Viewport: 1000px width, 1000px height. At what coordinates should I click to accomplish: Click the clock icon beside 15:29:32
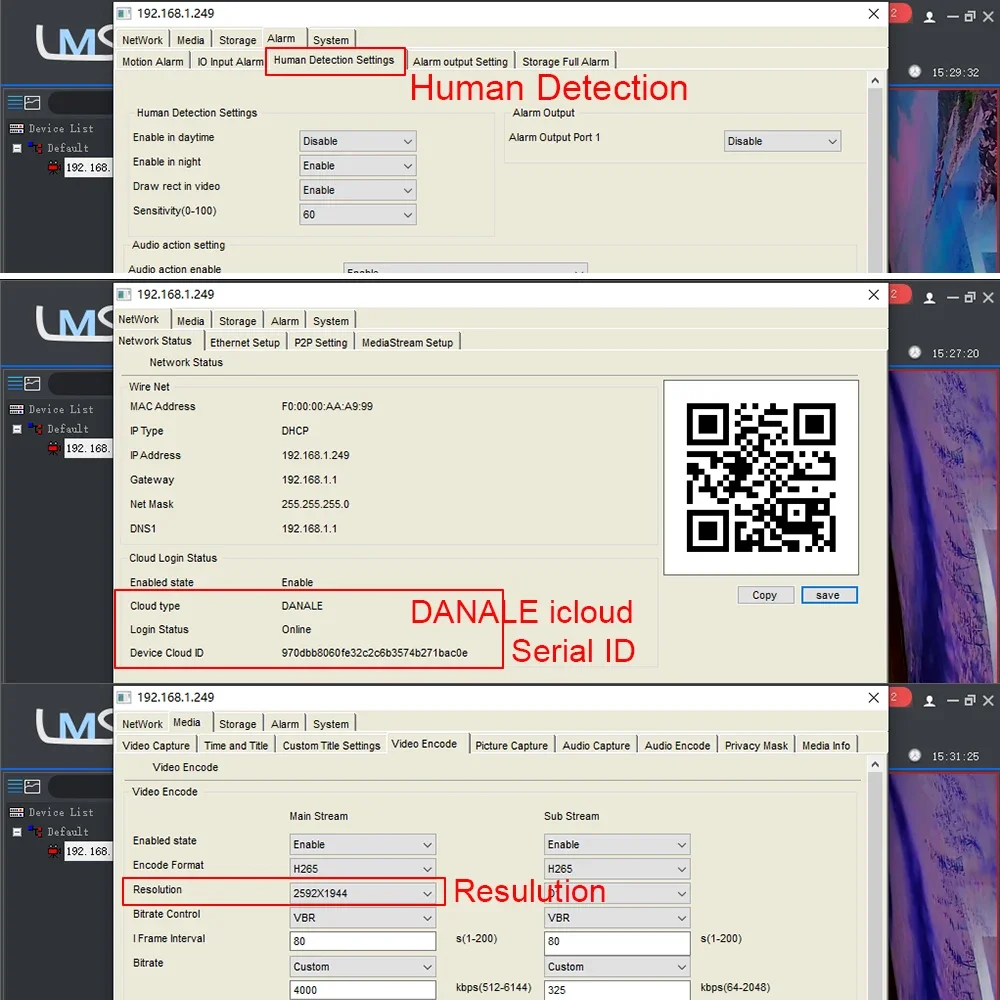click(915, 71)
